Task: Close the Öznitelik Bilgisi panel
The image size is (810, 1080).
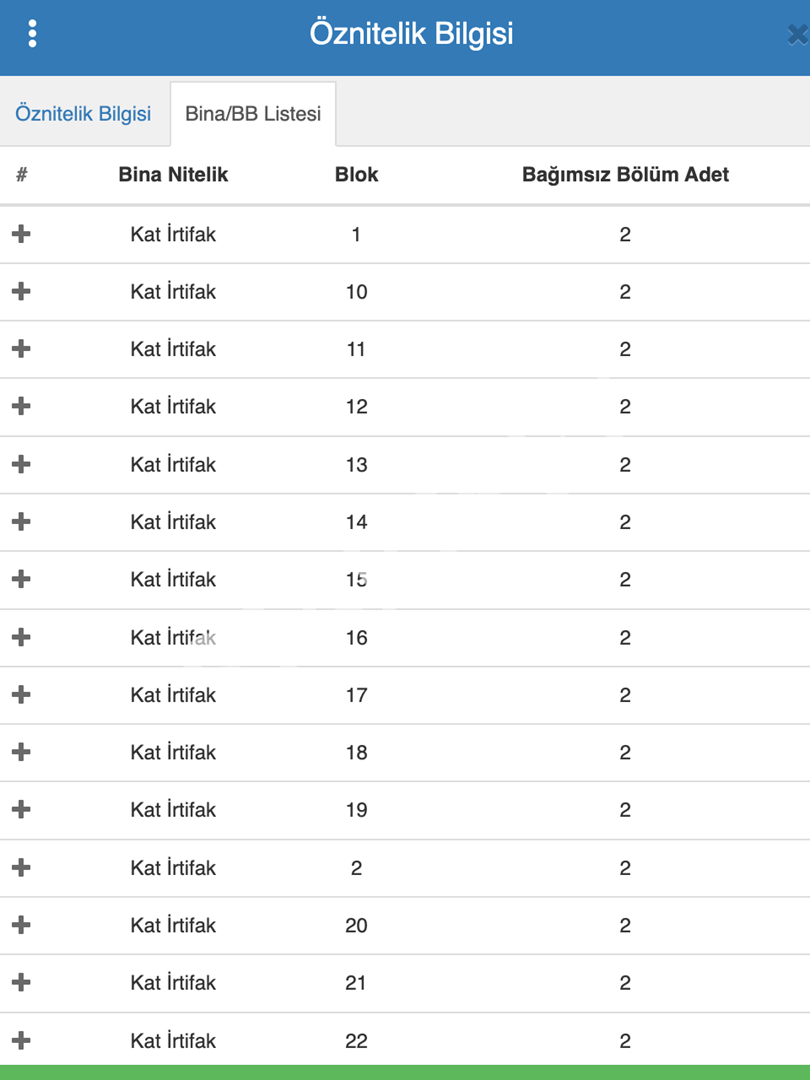Action: click(798, 34)
